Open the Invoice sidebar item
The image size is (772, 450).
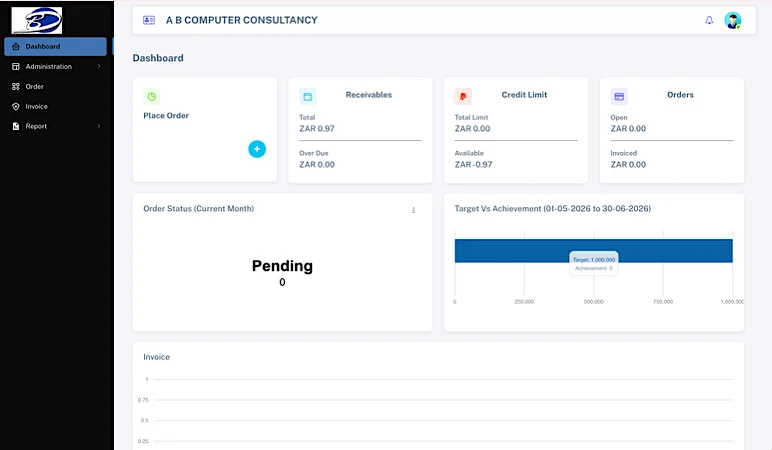point(55,106)
